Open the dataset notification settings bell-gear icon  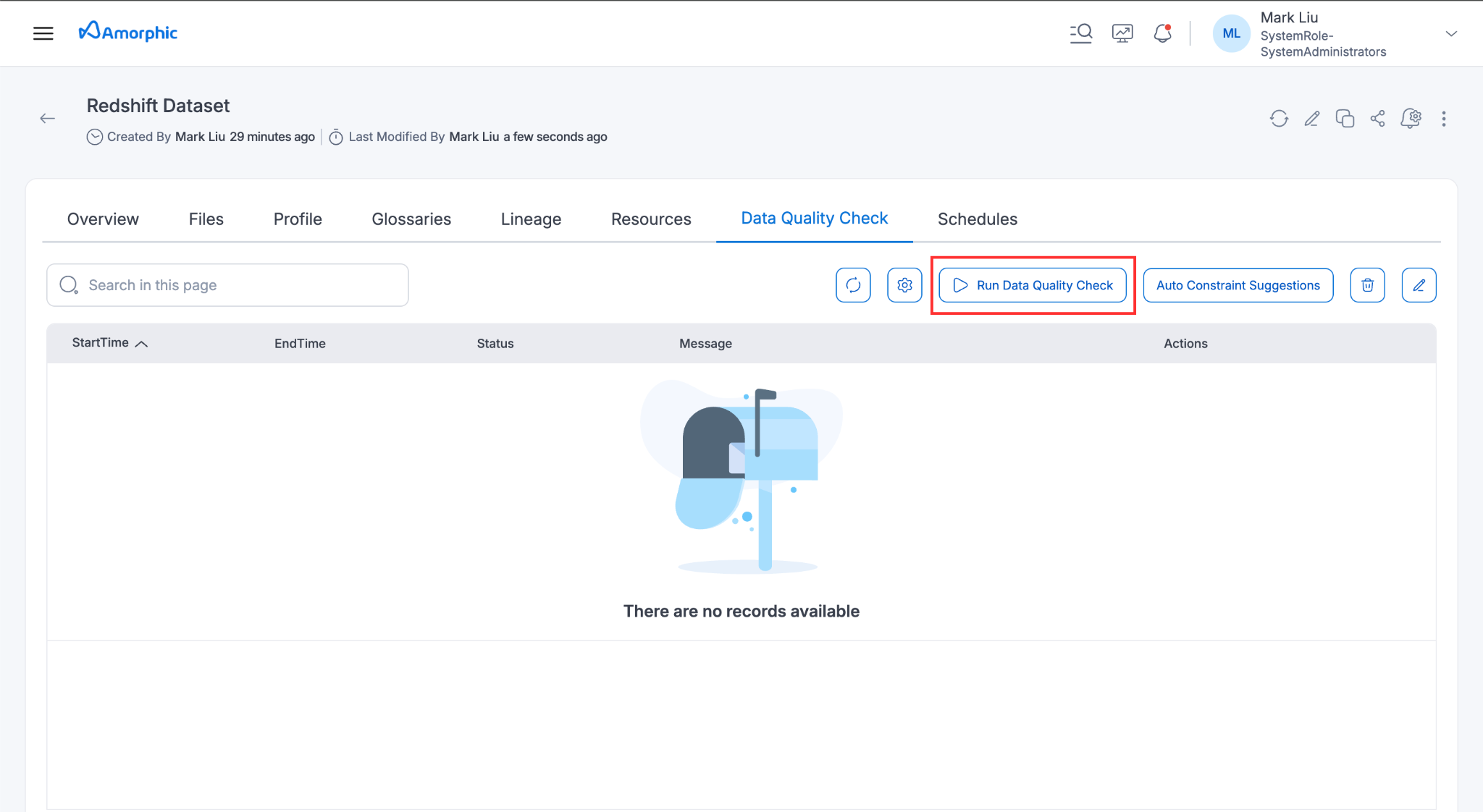[1411, 119]
